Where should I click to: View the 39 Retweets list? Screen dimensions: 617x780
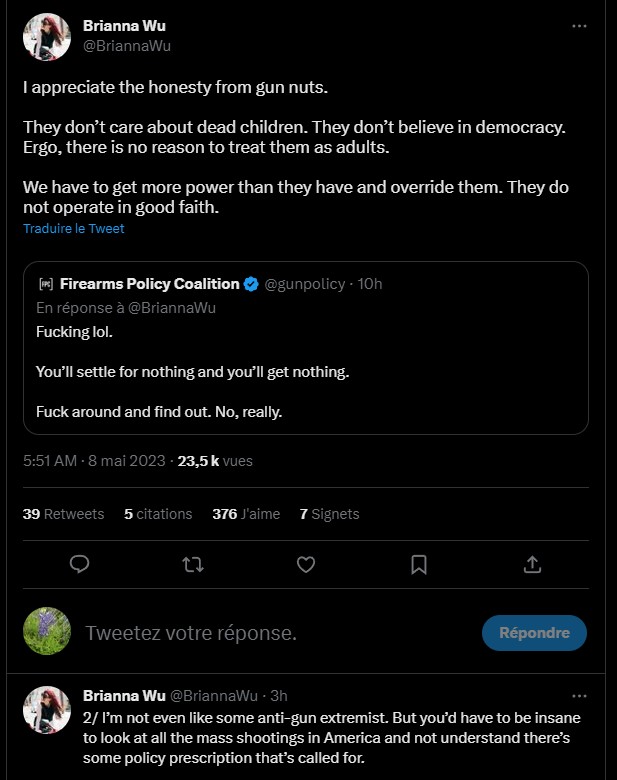pos(63,514)
